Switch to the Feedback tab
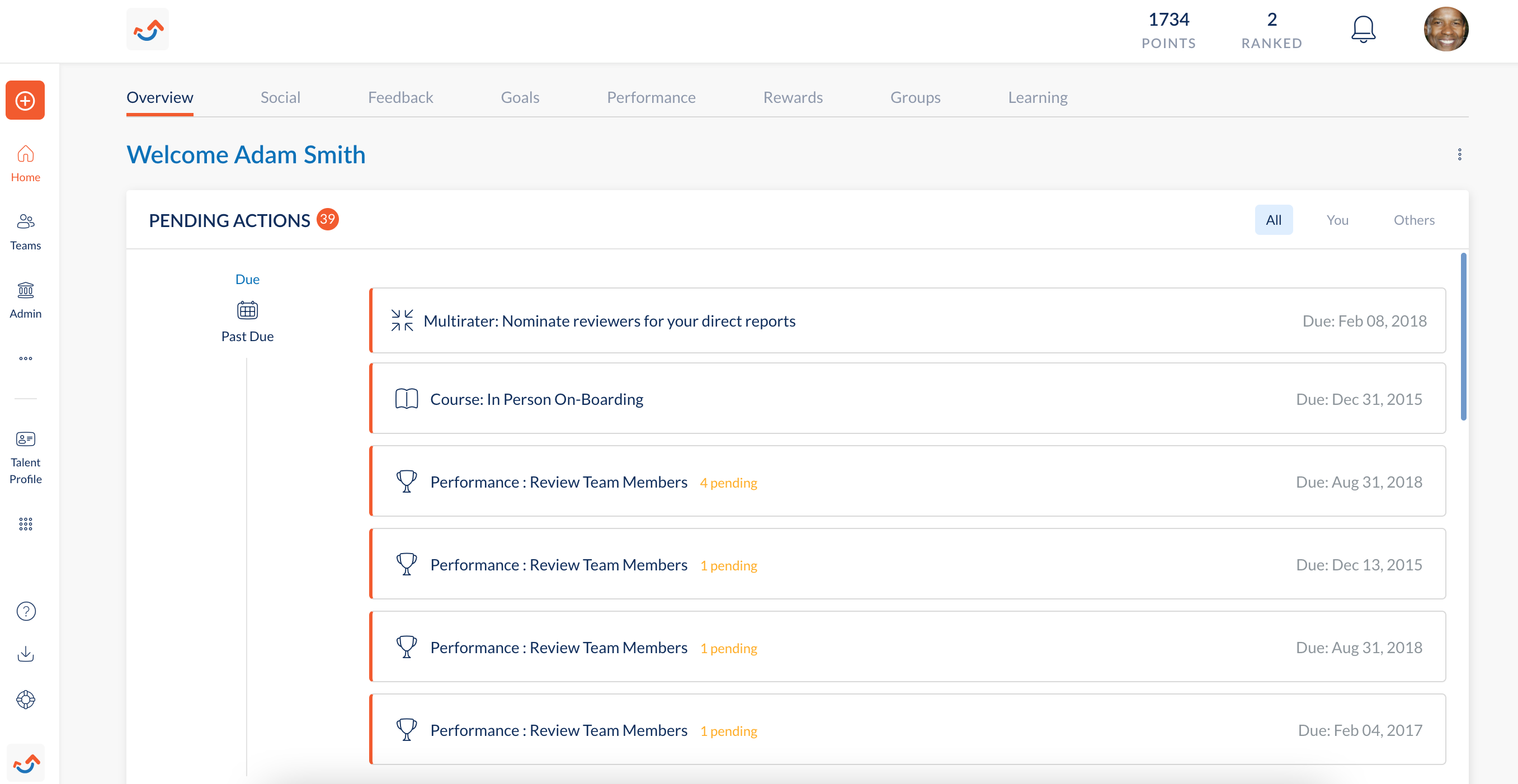This screenshot has height=784, width=1518. point(400,97)
